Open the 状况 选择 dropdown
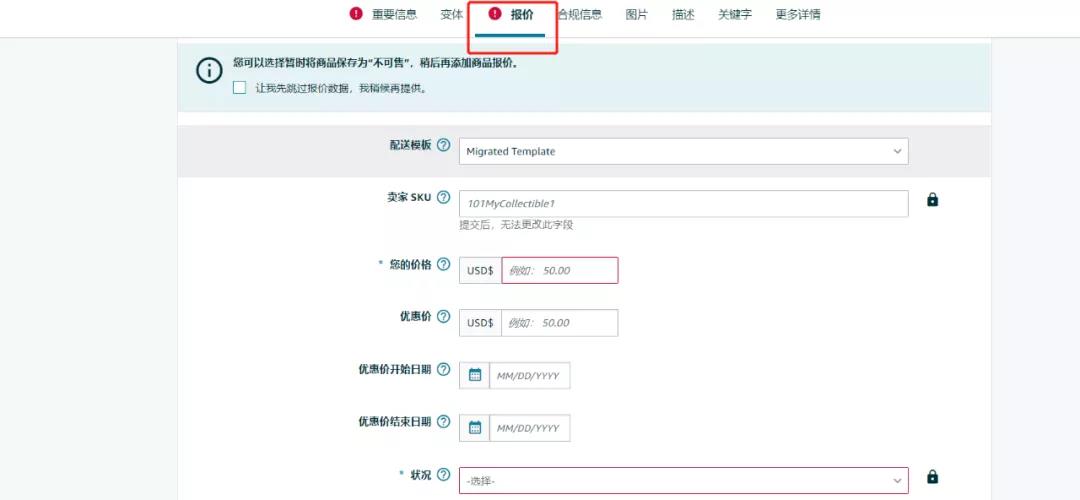This screenshot has height=500, width=1080. pyautogui.click(x=683, y=481)
